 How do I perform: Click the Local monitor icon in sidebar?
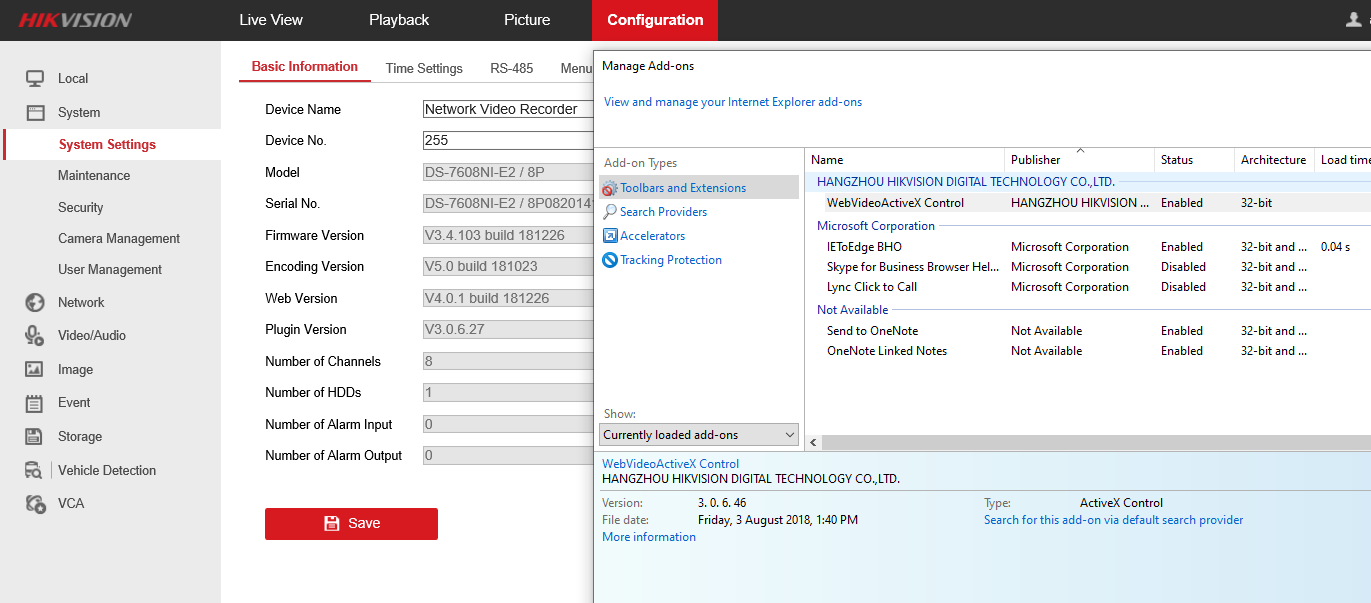point(35,78)
